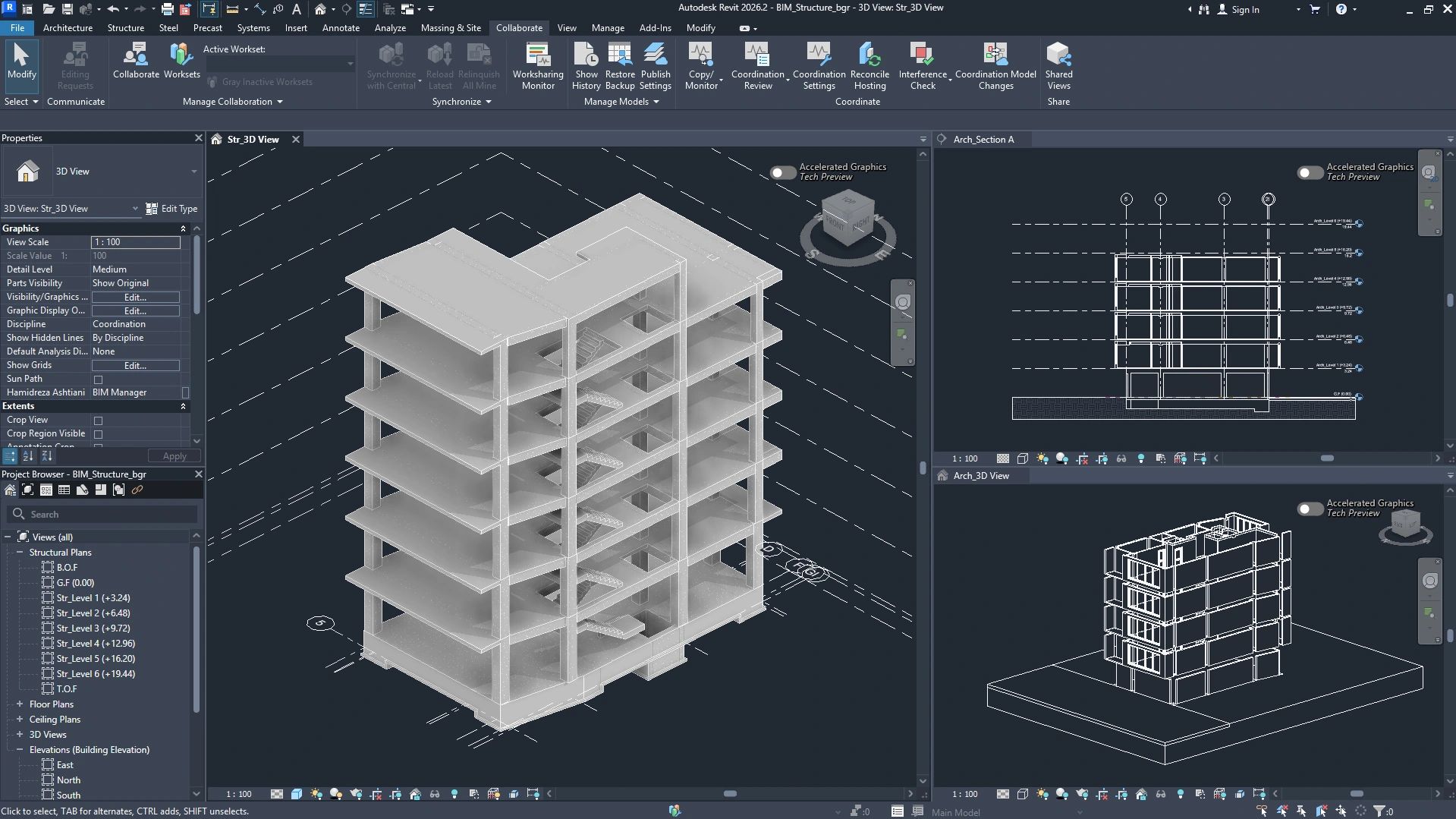The image size is (1456, 819).
Task: Open the Manage ribbon tab
Action: [608, 28]
